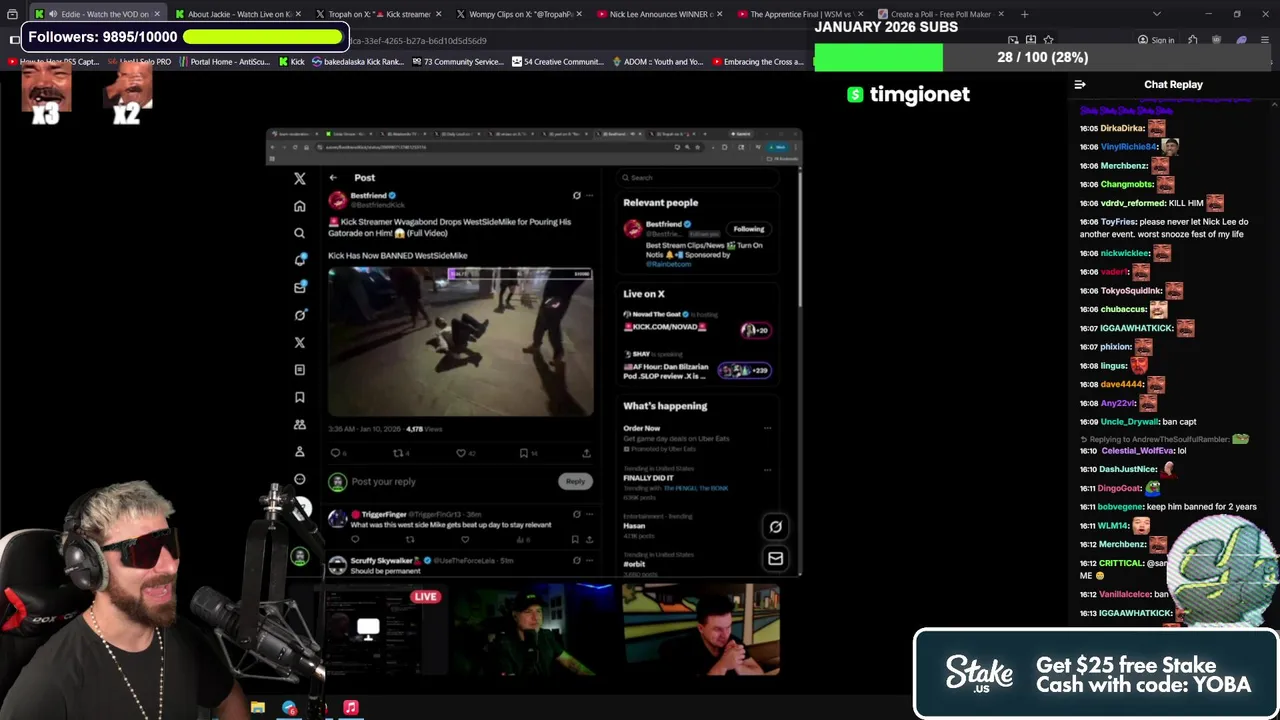
Task: Open the Hasan trending topic
Action: pos(635,526)
